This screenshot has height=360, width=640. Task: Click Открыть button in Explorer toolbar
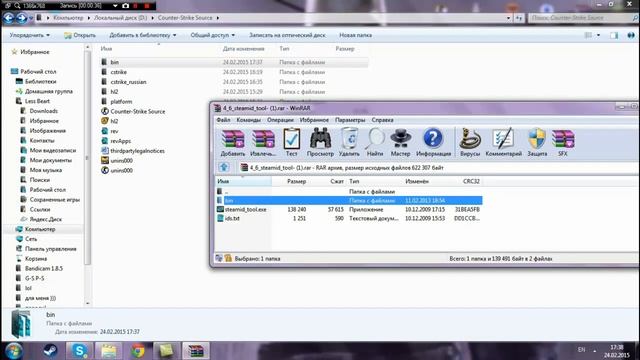[x=80, y=35]
